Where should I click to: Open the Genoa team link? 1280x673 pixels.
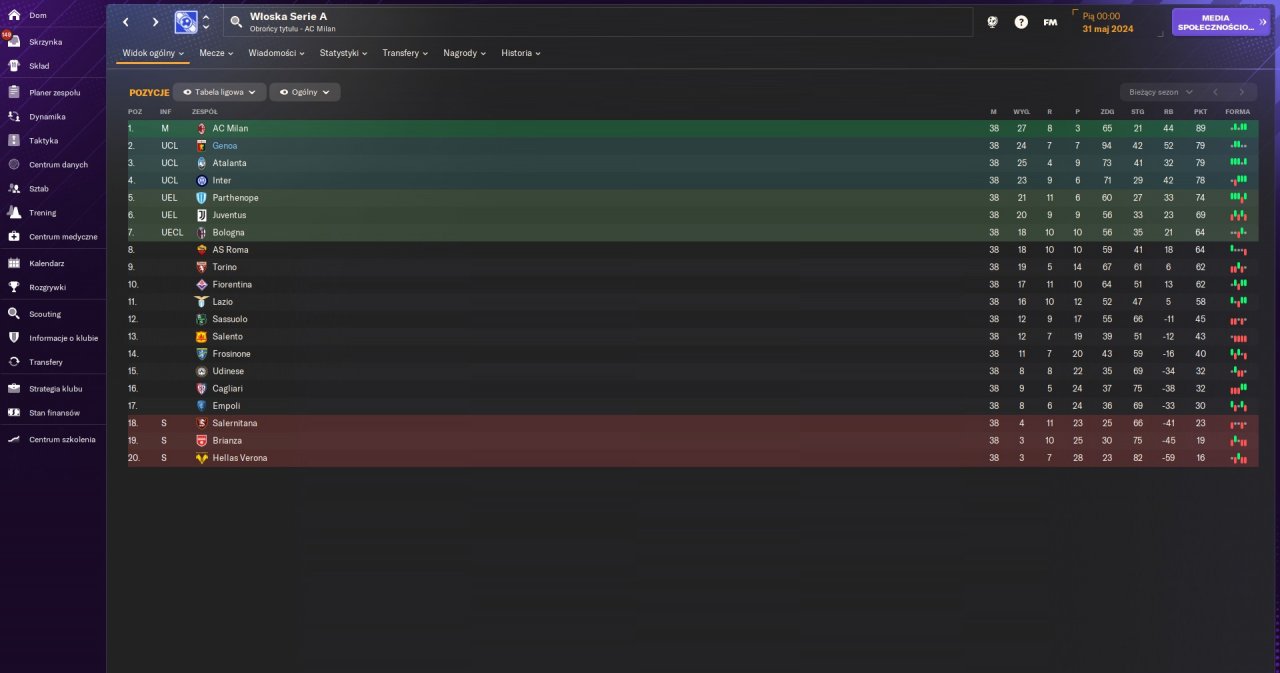(225, 146)
